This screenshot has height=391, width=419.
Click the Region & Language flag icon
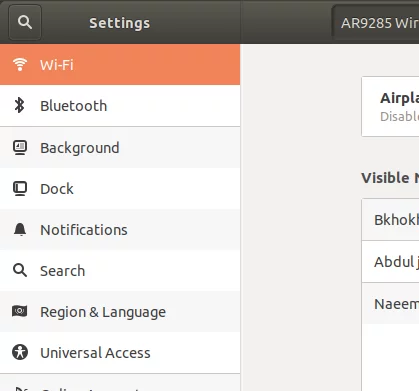coord(20,311)
